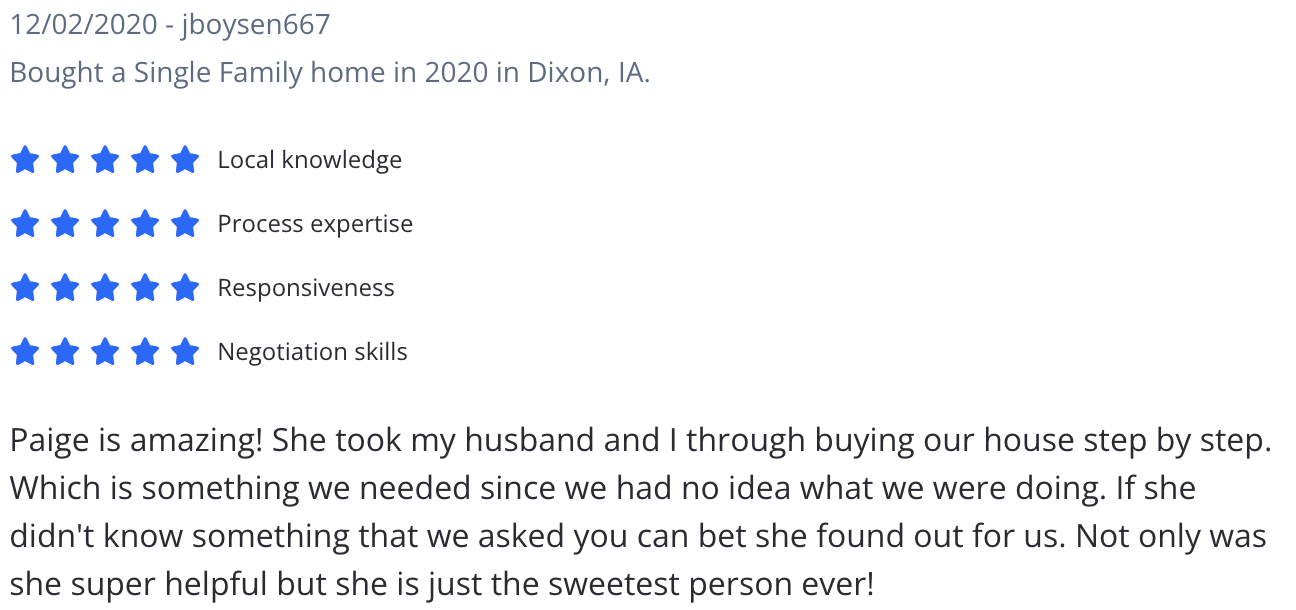
Task: Click the last line about sweetest person ever
Action: (x=442, y=583)
